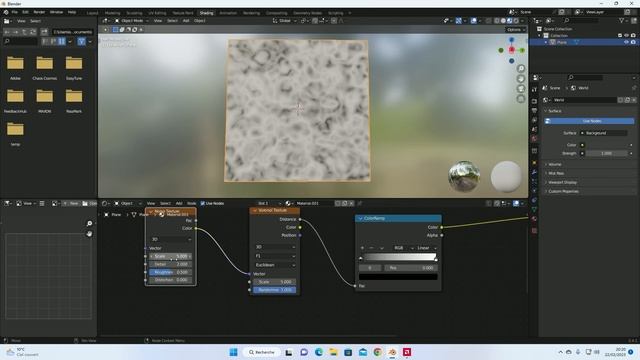Collapse the Voronoi Texture node
Image resolution: width=640 pixels, height=360 pixels.
pos(255,211)
